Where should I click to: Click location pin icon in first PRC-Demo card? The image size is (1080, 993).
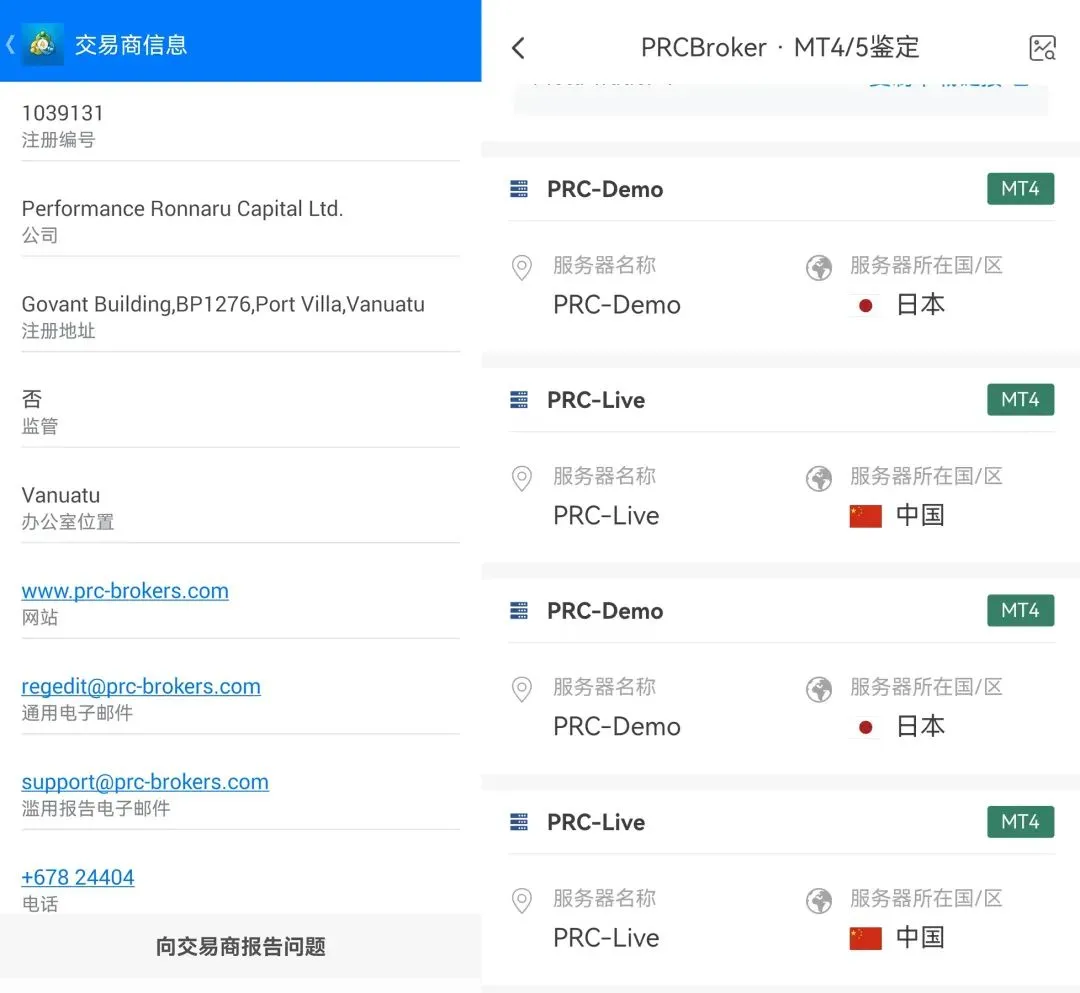tap(521, 267)
